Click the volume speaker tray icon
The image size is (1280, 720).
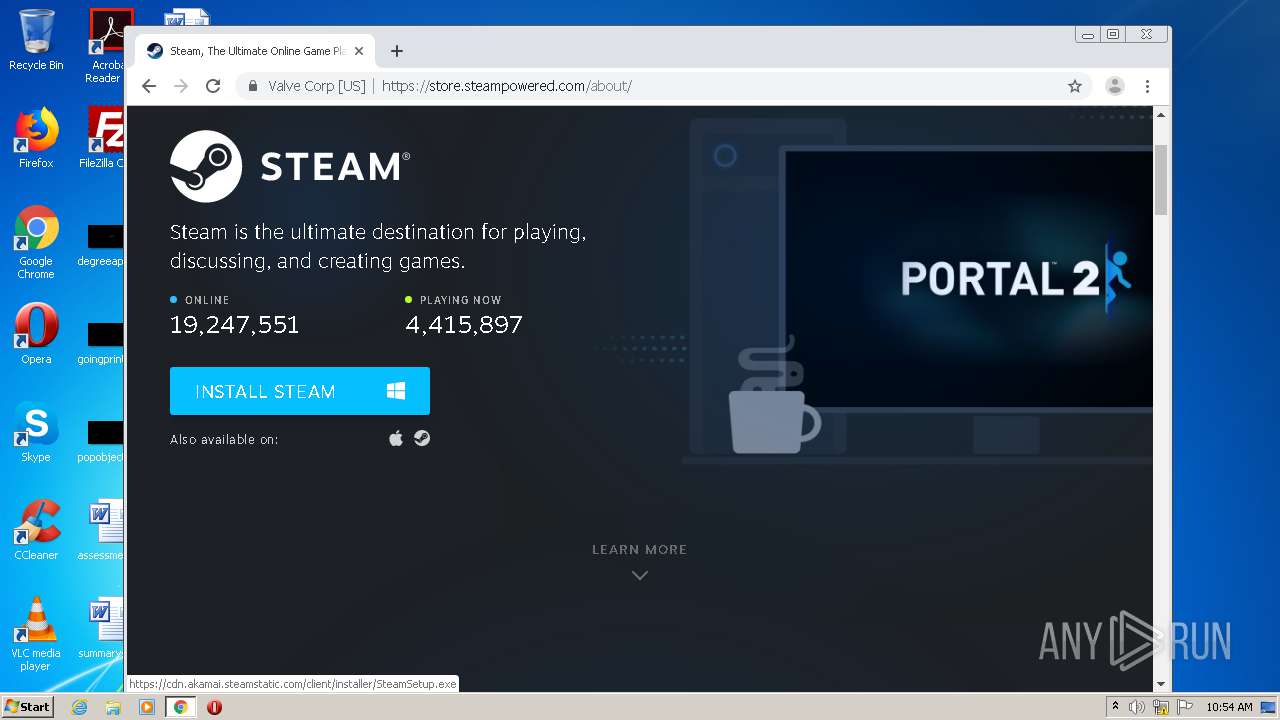[1137, 707]
